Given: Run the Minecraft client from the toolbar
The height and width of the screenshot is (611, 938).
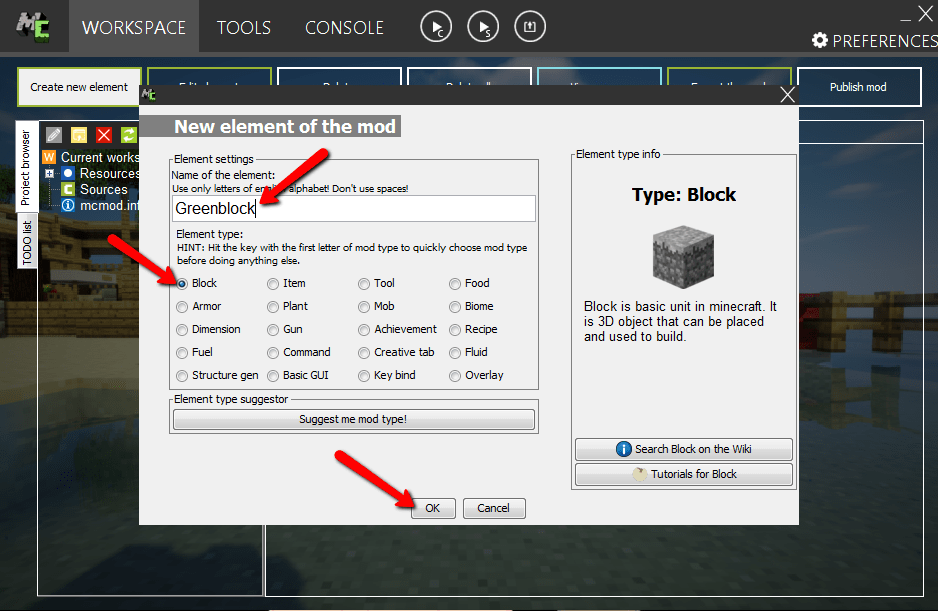Looking at the screenshot, I should coord(435,27).
